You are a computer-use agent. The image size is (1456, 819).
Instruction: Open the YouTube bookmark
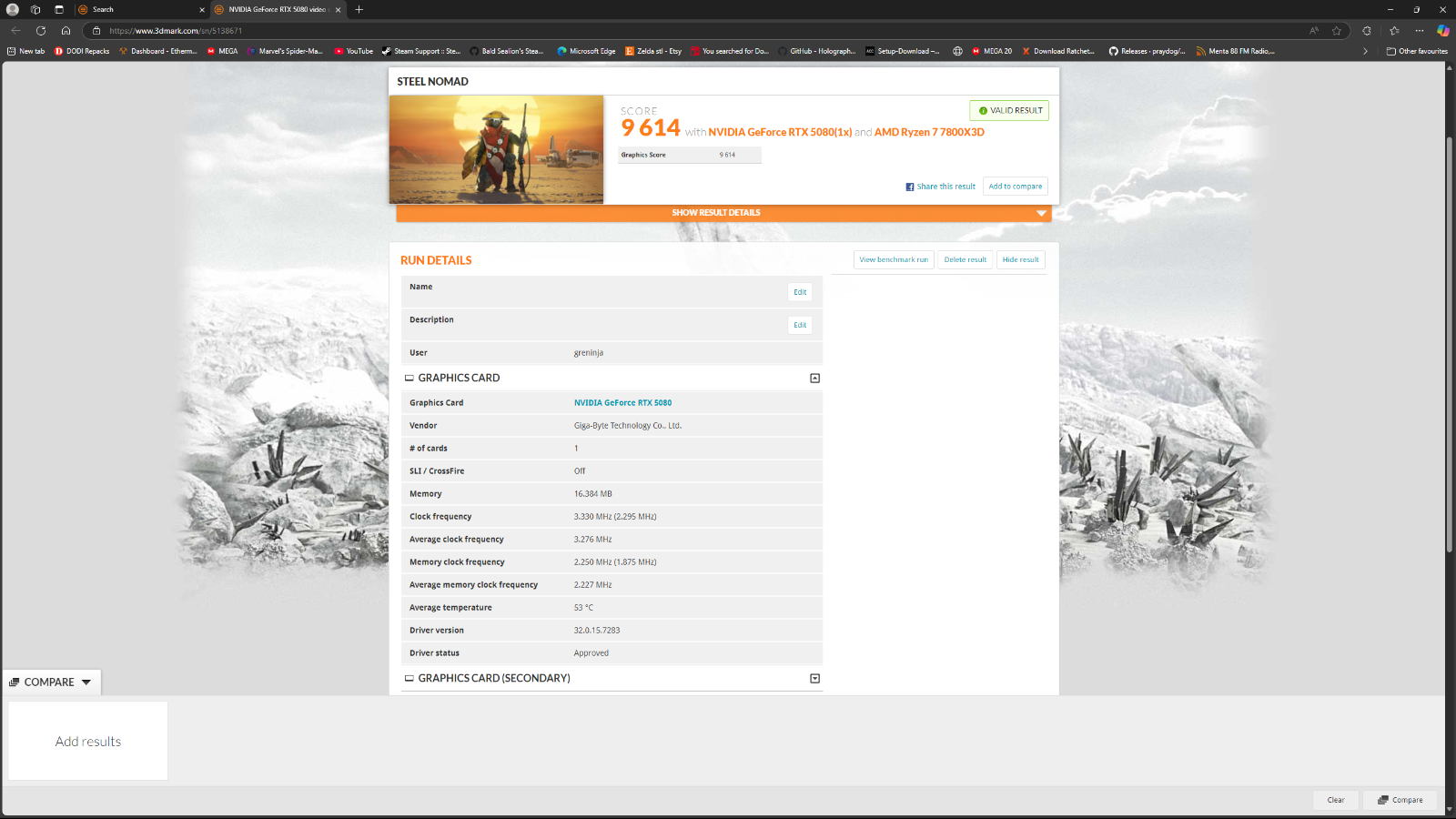click(354, 51)
